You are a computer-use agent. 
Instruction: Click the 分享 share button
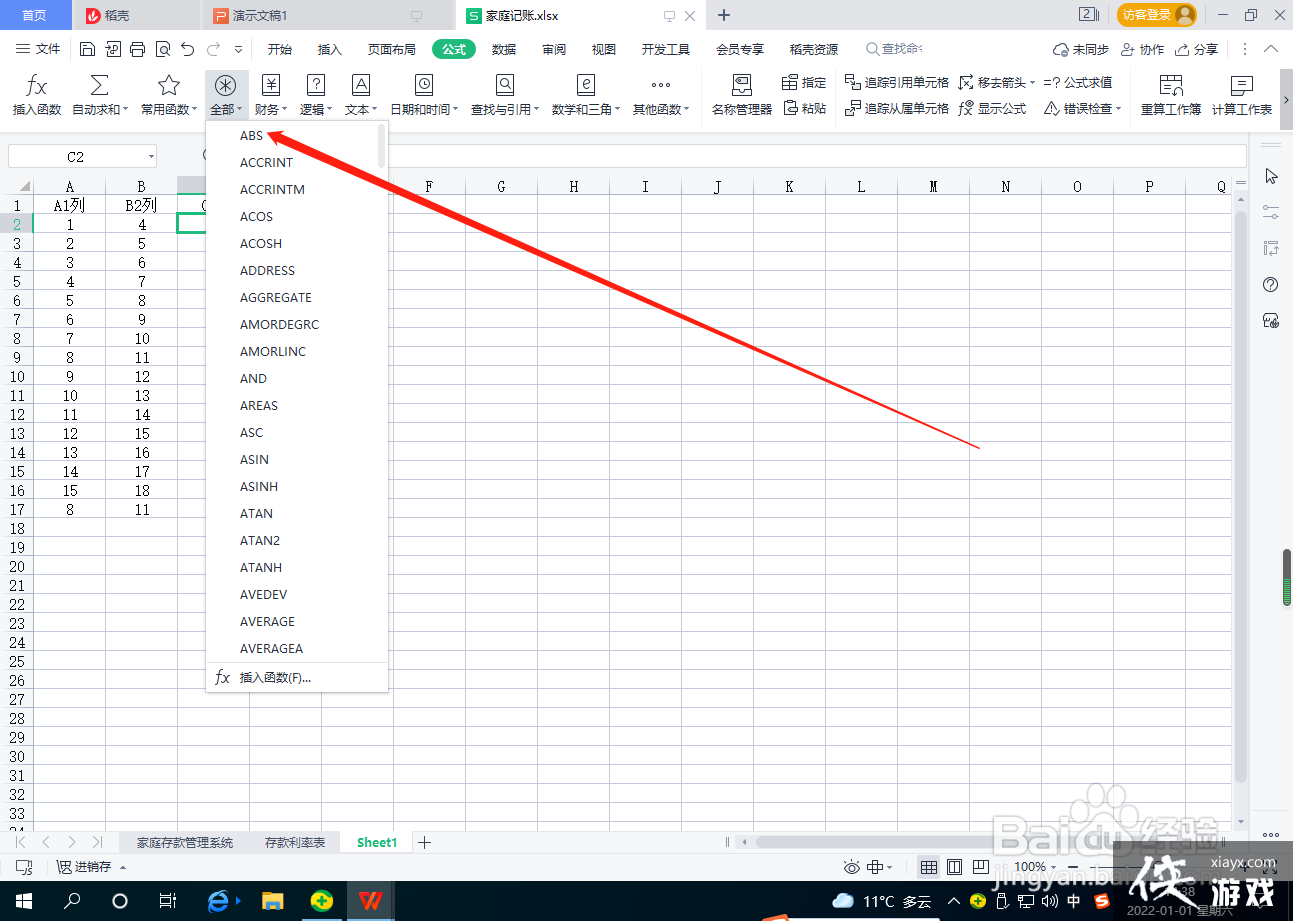coord(1197,49)
